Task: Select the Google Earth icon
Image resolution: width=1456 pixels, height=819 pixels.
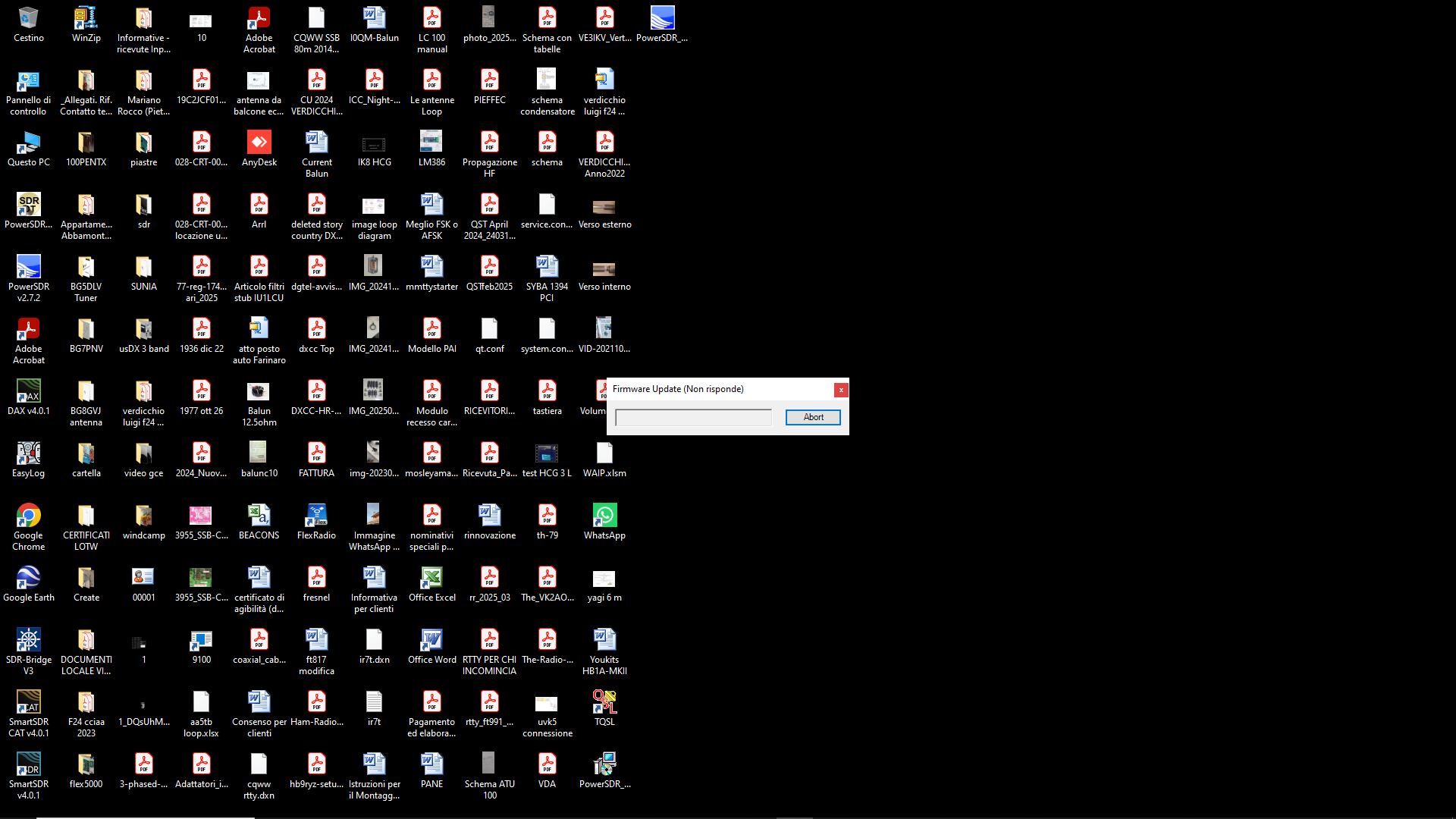Action: click(x=29, y=585)
